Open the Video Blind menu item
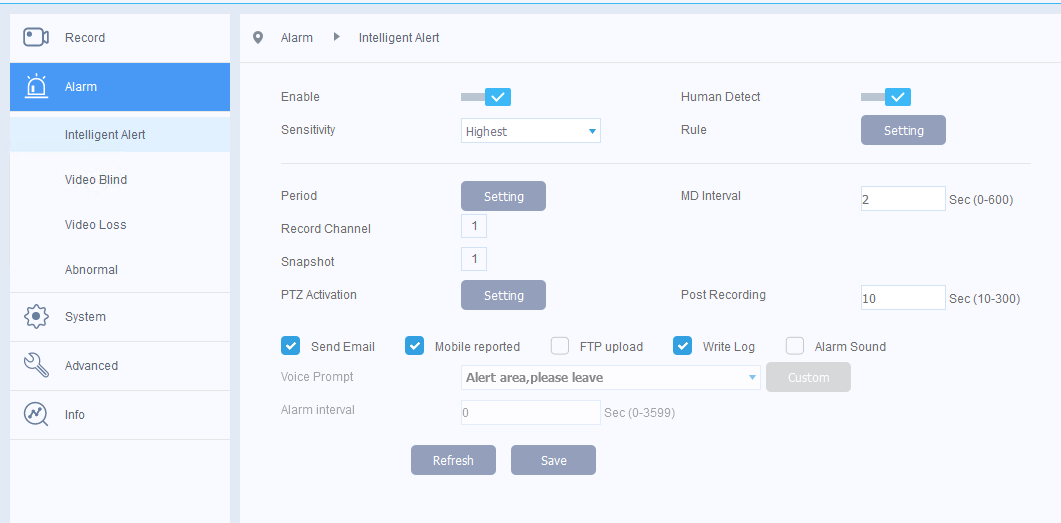This screenshot has height=523, width=1061. tap(96, 180)
